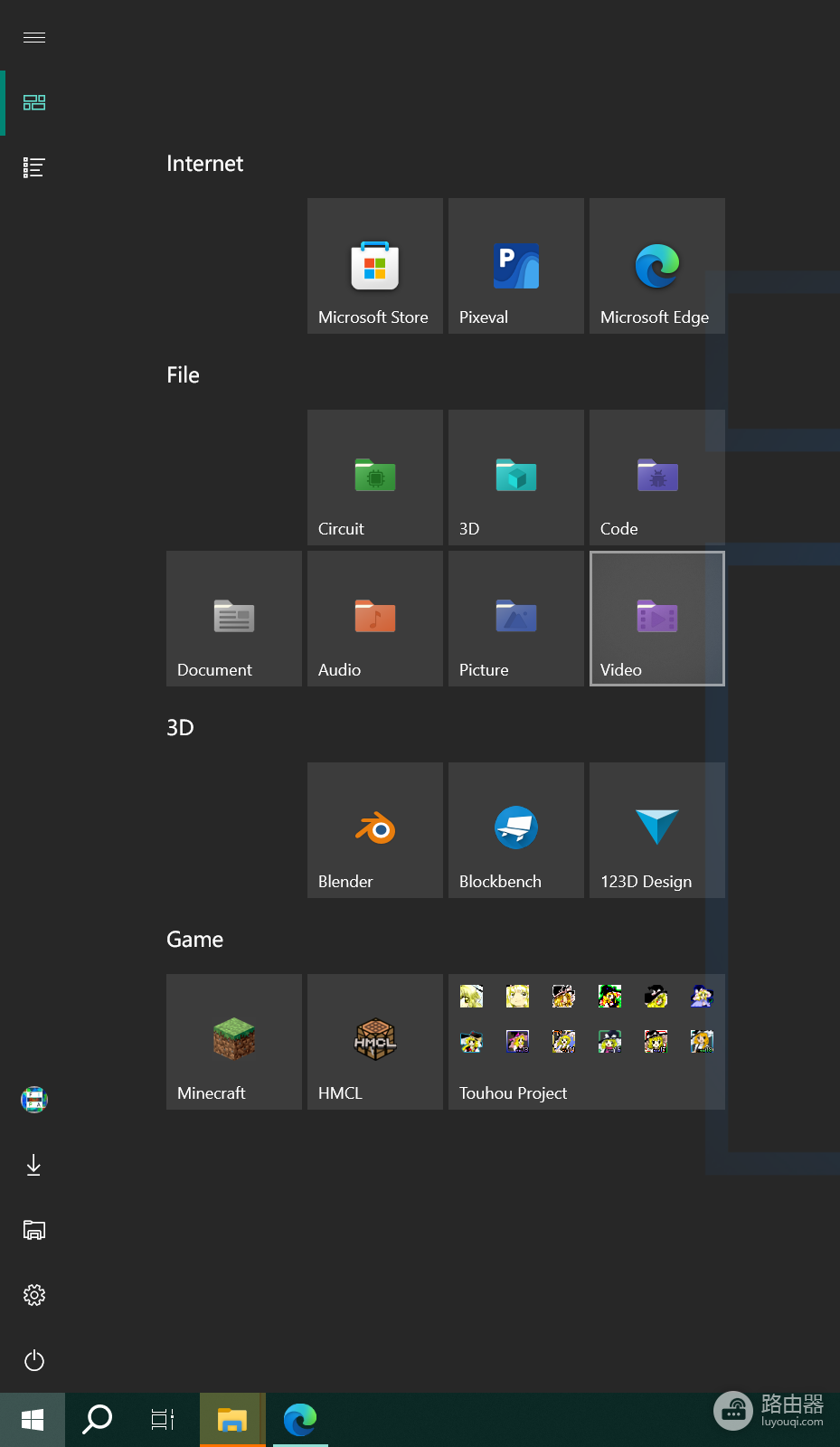Image resolution: width=840 pixels, height=1447 pixels.
Task: Select the File group heading
Action: point(183,375)
